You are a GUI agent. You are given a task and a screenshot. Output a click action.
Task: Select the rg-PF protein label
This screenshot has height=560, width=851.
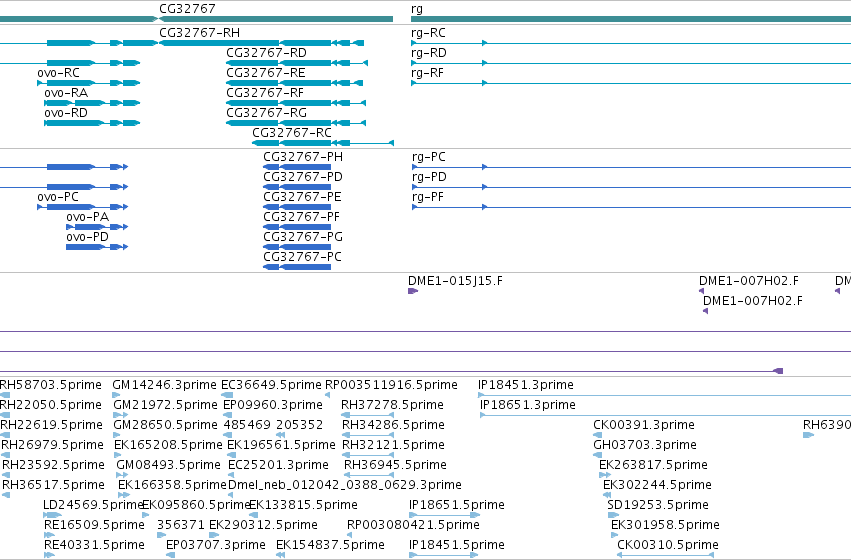428,197
